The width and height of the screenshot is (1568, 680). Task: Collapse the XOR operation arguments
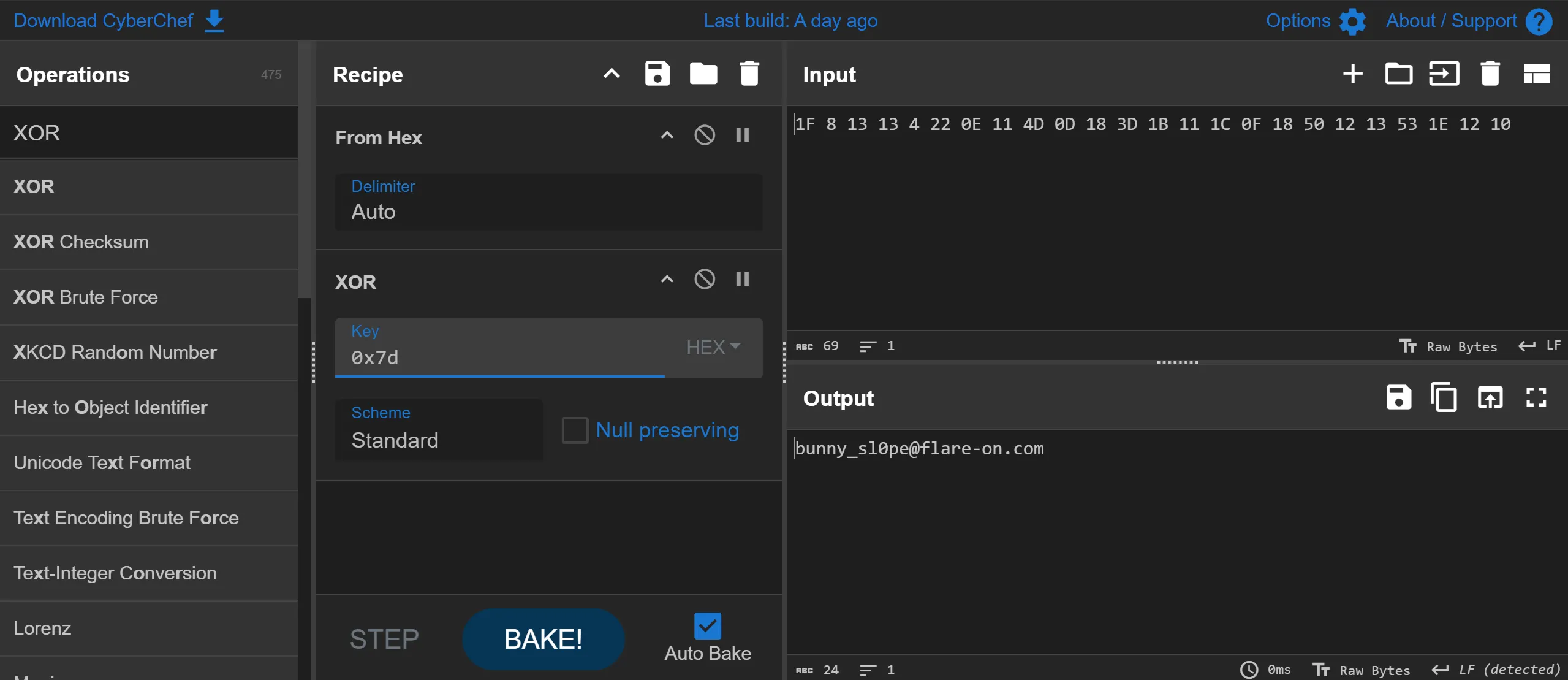[x=667, y=280]
